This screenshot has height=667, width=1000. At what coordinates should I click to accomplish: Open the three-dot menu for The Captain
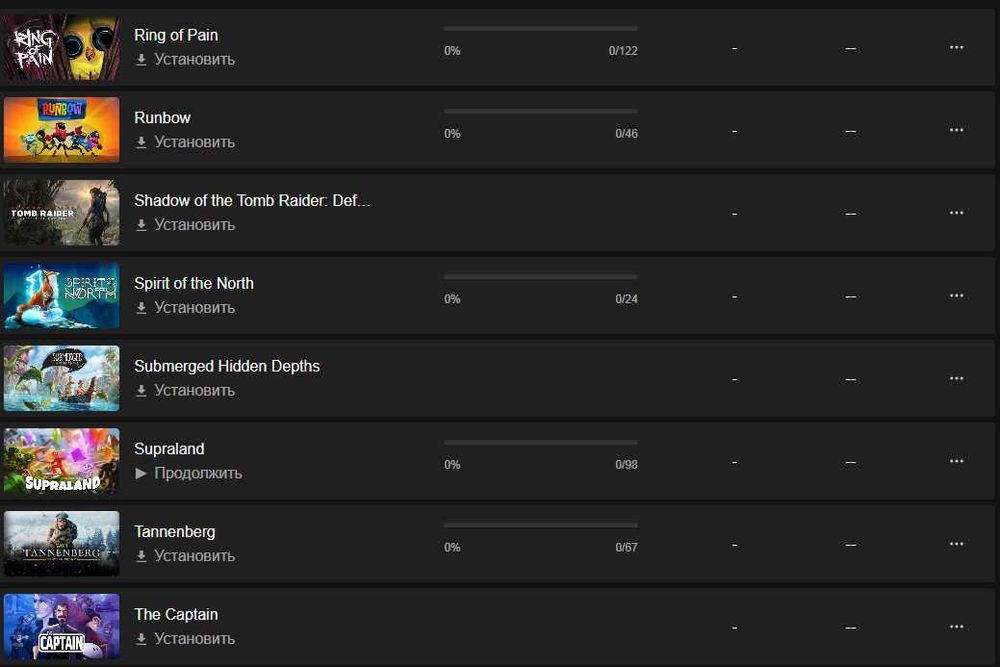(956, 627)
